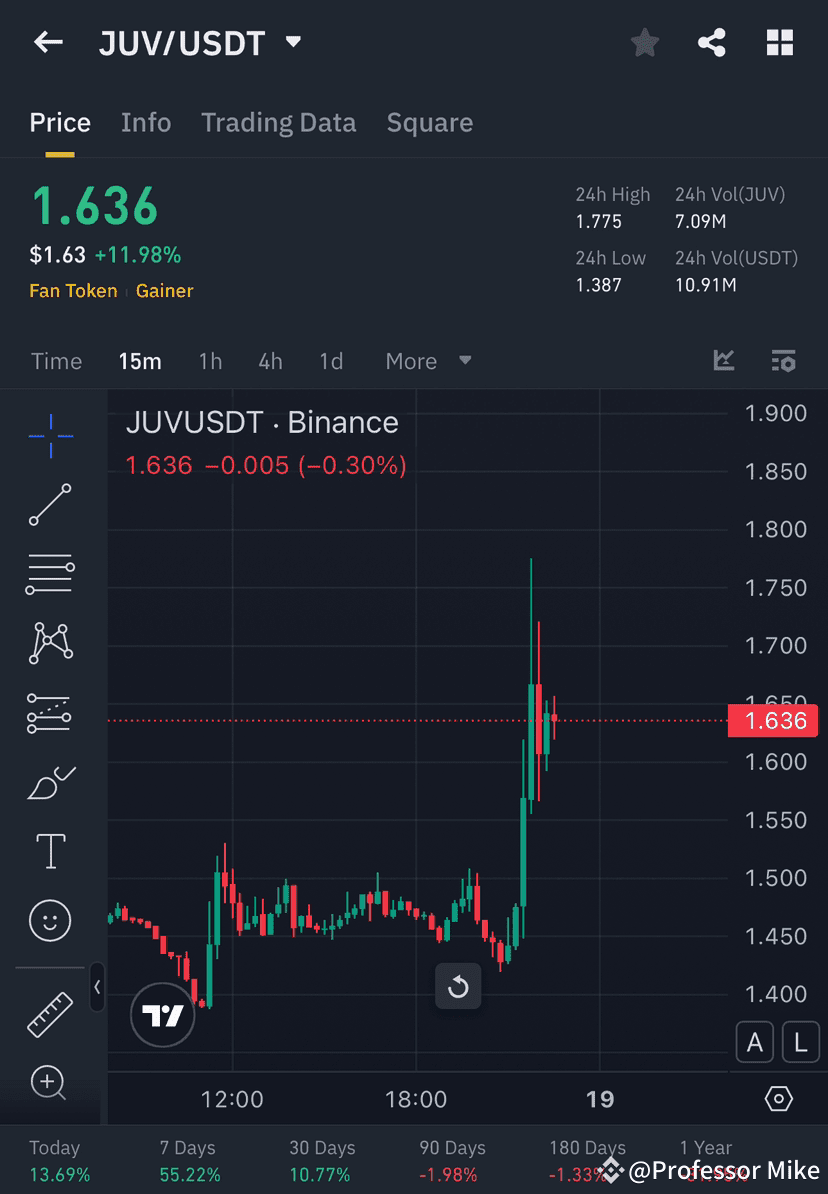Screen dimensions: 828x1194
Task: Select the trend line drawing tool
Action: tap(50, 506)
